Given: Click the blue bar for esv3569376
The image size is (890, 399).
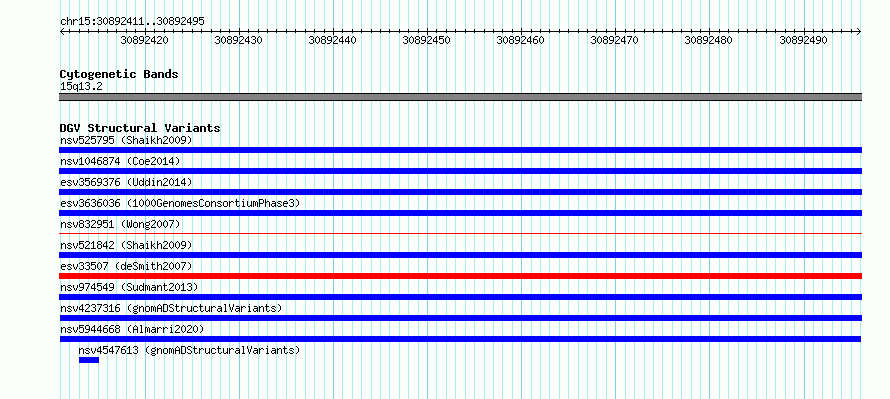Looking at the screenshot, I should 460,192.
